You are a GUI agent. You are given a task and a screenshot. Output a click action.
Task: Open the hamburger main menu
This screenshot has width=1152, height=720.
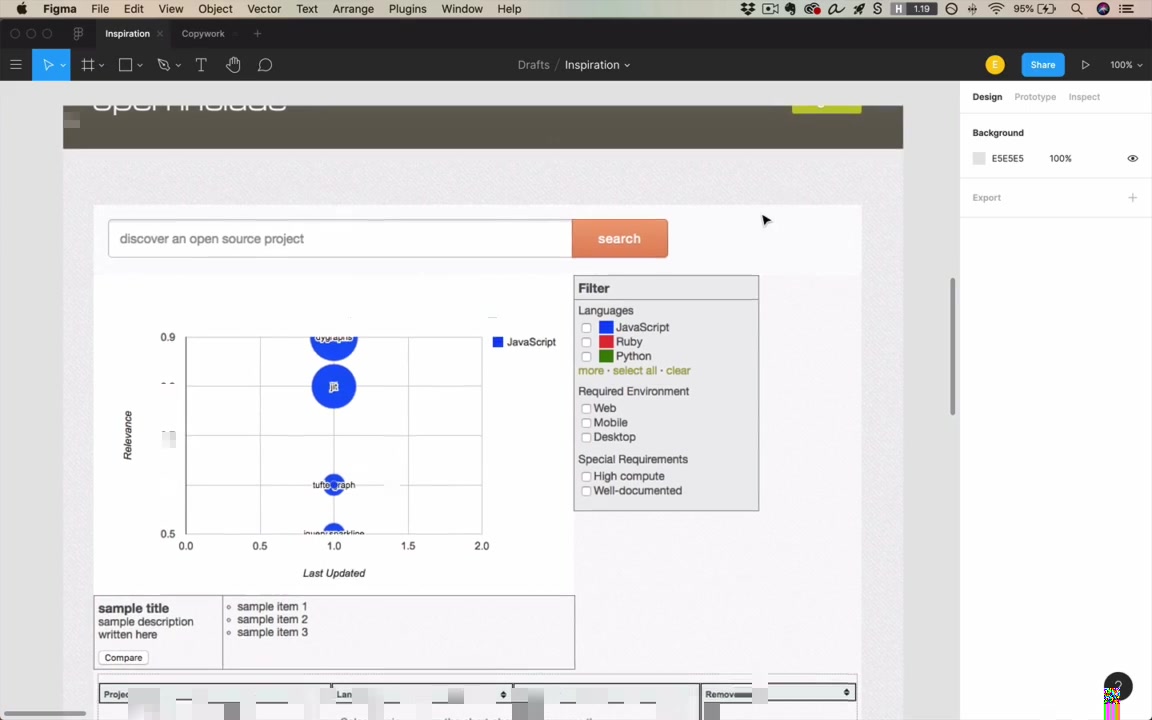[15, 65]
